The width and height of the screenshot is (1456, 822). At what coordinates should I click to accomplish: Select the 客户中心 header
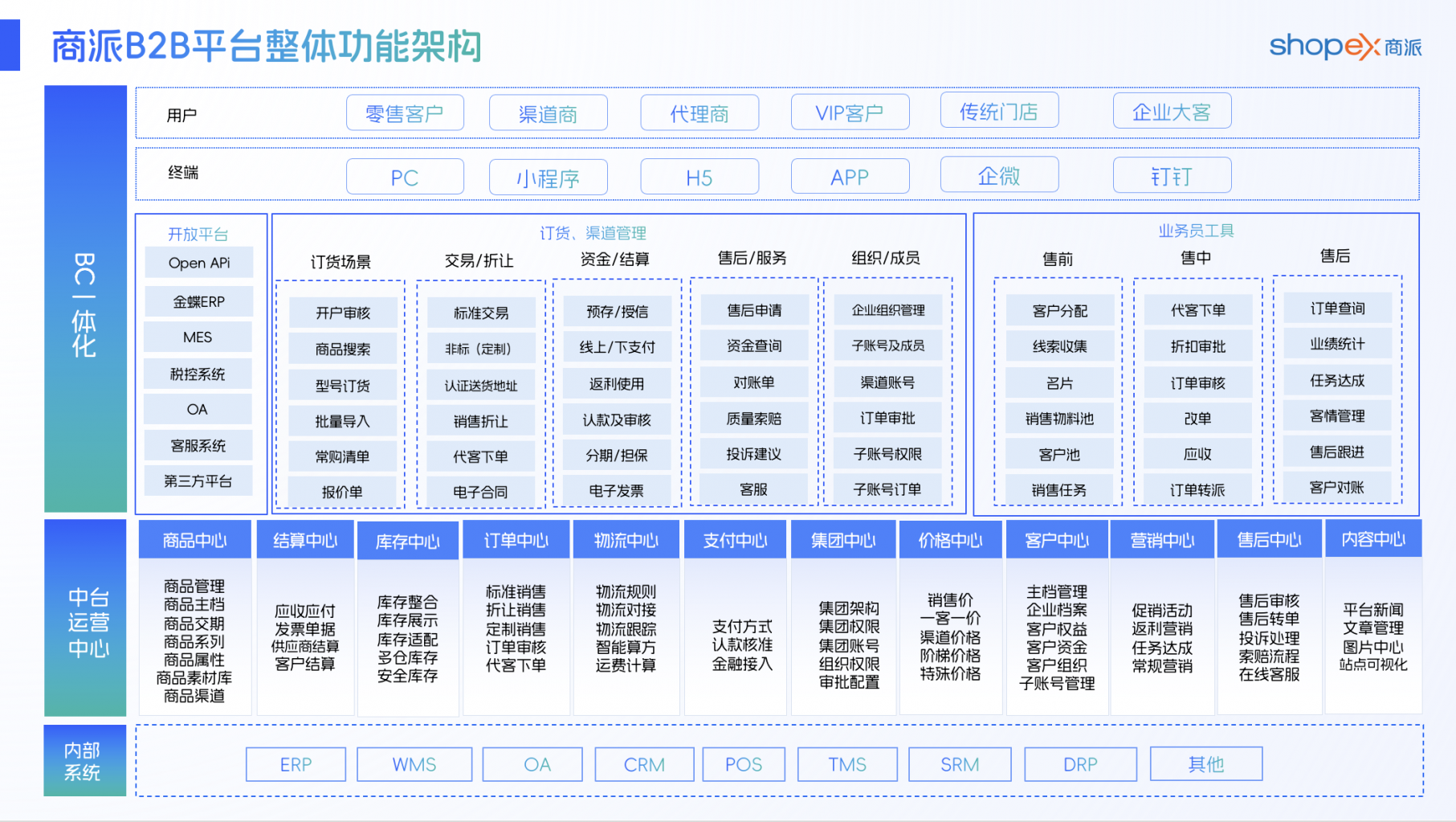(1057, 540)
